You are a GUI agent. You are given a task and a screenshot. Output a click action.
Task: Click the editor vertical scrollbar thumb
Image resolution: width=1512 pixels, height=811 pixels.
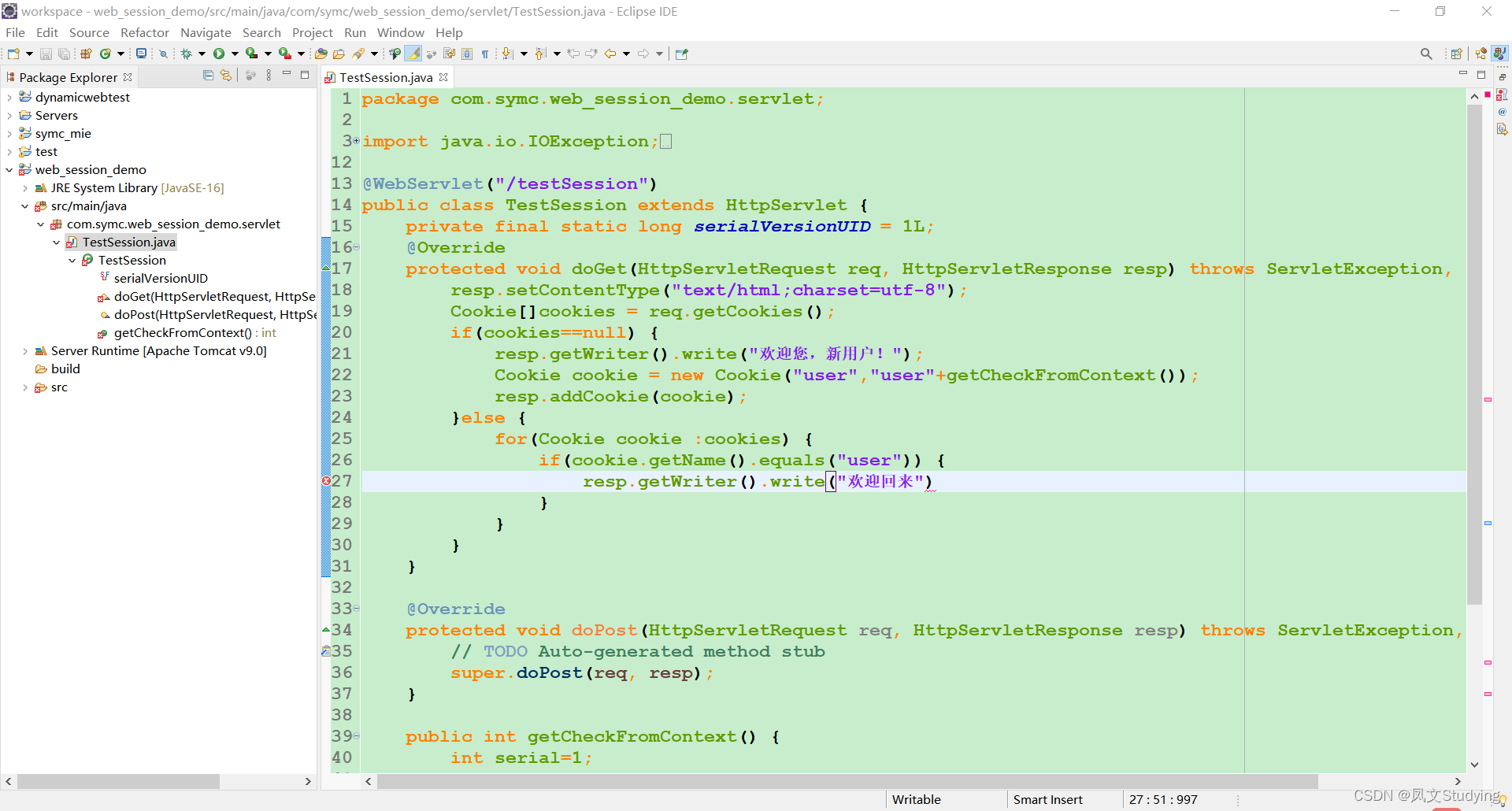click(x=1474, y=354)
